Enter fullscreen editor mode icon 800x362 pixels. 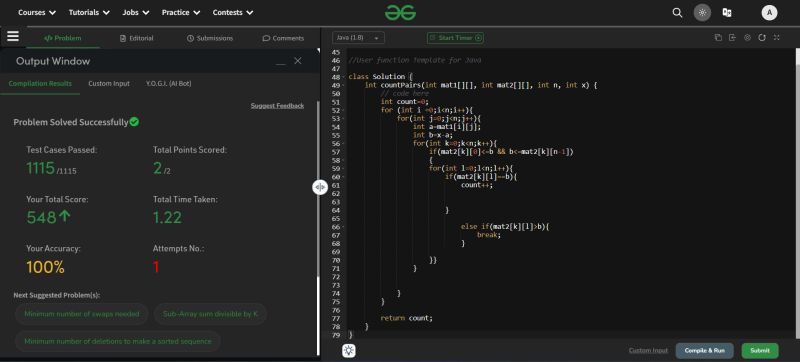777,38
